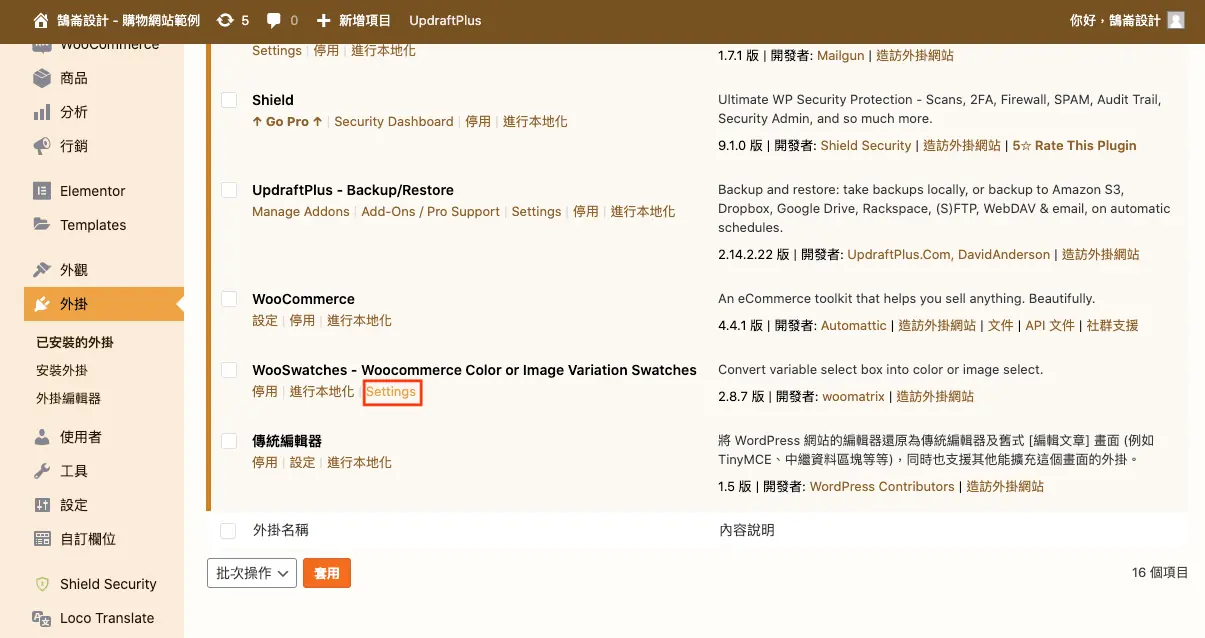
Task: Open 已安裝的外掛 submenu item
Action: [75, 342]
